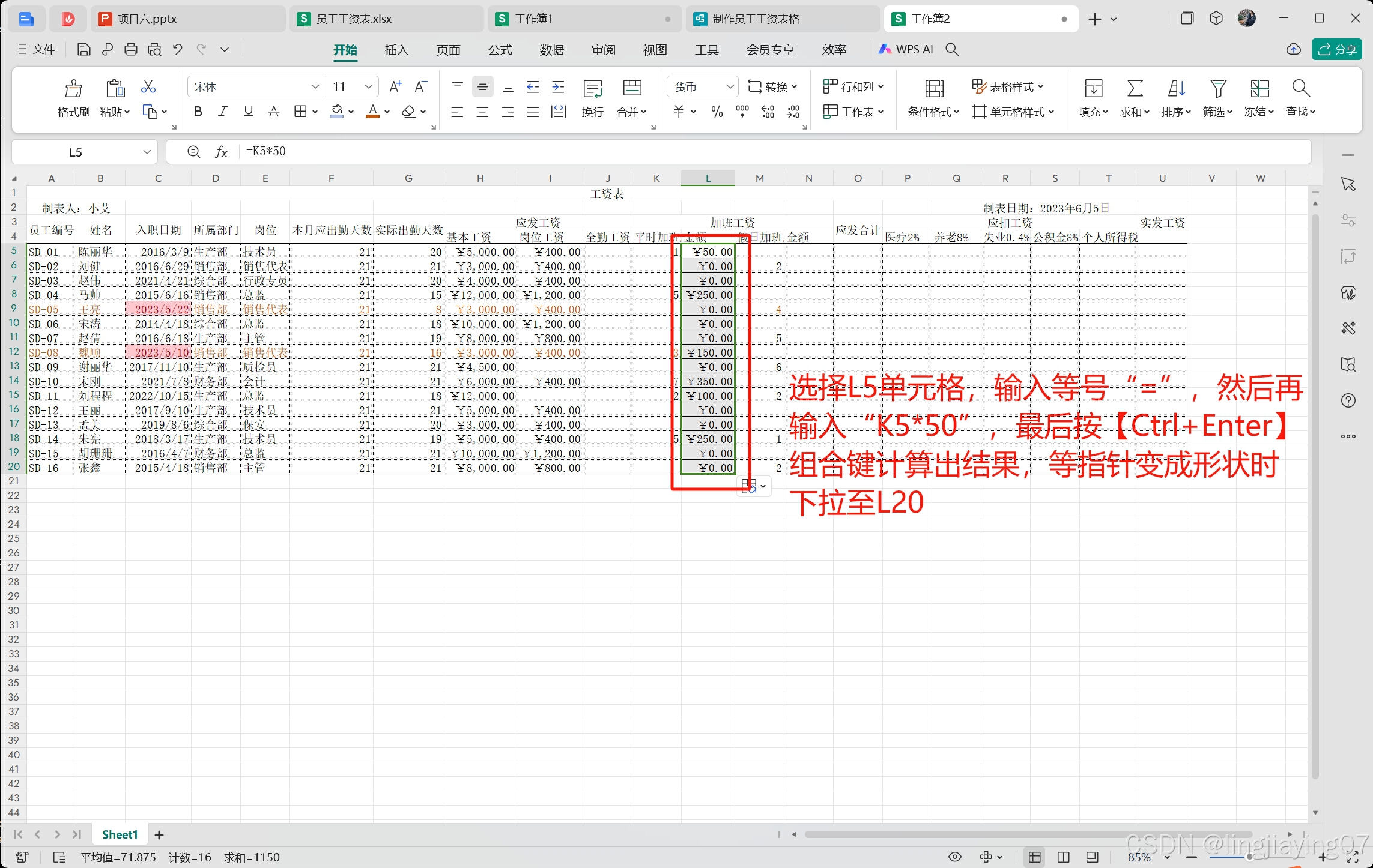This screenshot has width=1373, height=868.
Task: Toggle Italic formatting
Action: click(x=223, y=112)
